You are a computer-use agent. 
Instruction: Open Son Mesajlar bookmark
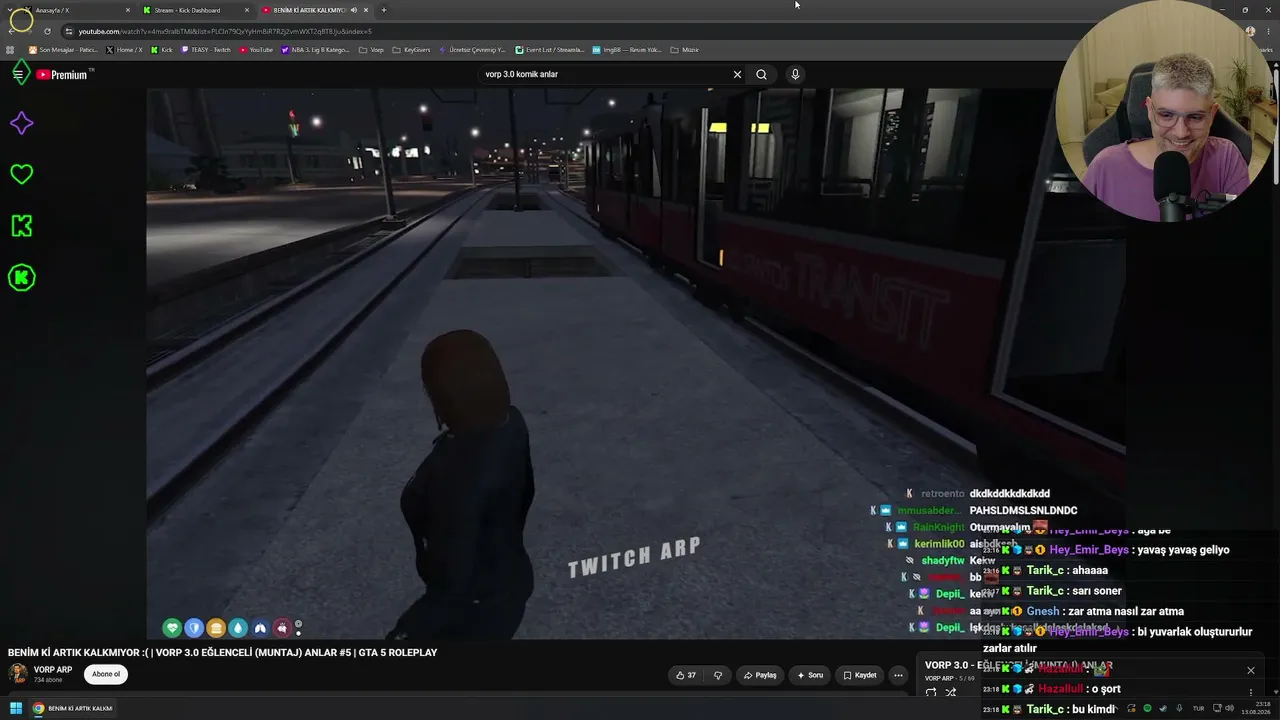(63, 50)
